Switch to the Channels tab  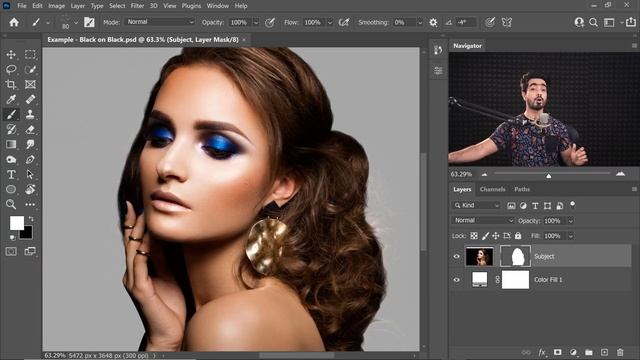click(492, 189)
